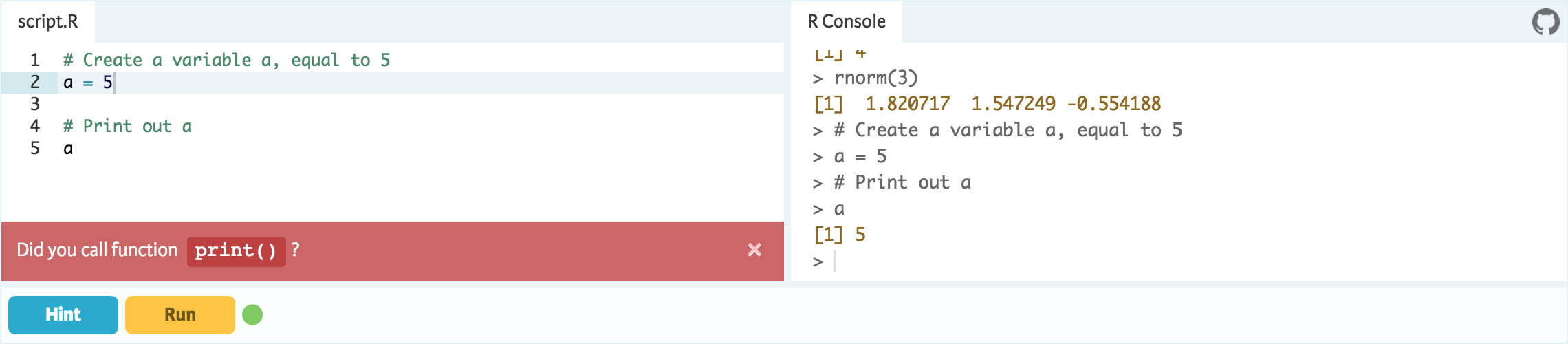The image size is (1568, 344).
Task: Click the first editor comment line
Action: (x=226, y=60)
